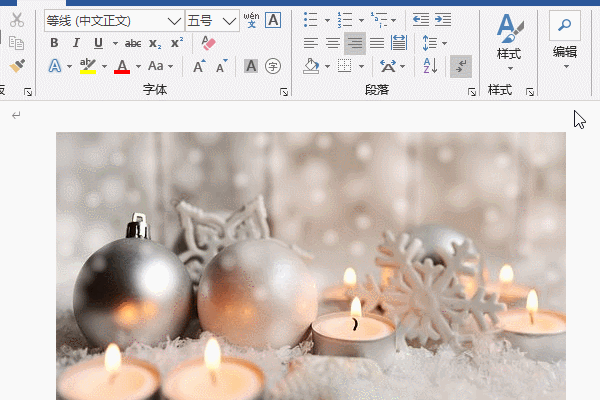Expand the underline style arrow
Viewport: 600px width, 400px height.
point(115,43)
